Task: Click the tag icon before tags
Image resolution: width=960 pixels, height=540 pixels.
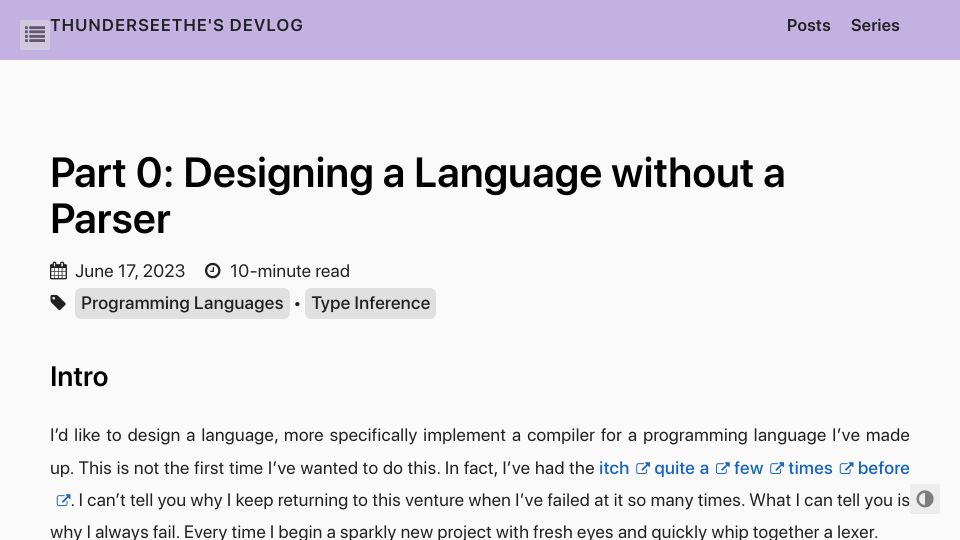Action: [x=58, y=302]
